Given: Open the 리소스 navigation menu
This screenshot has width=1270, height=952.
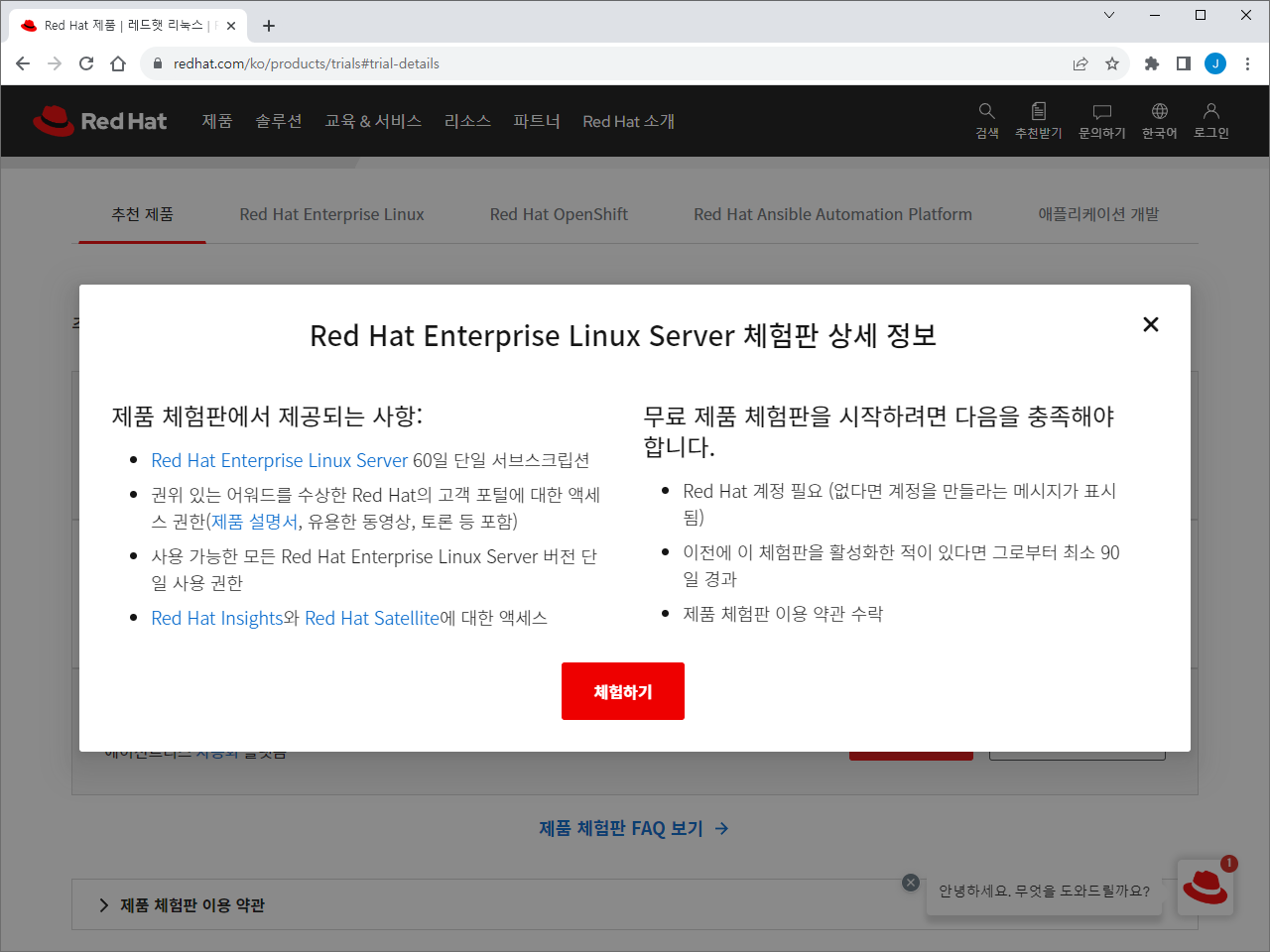Looking at the screenshot, I should click(x=467, y=121).
